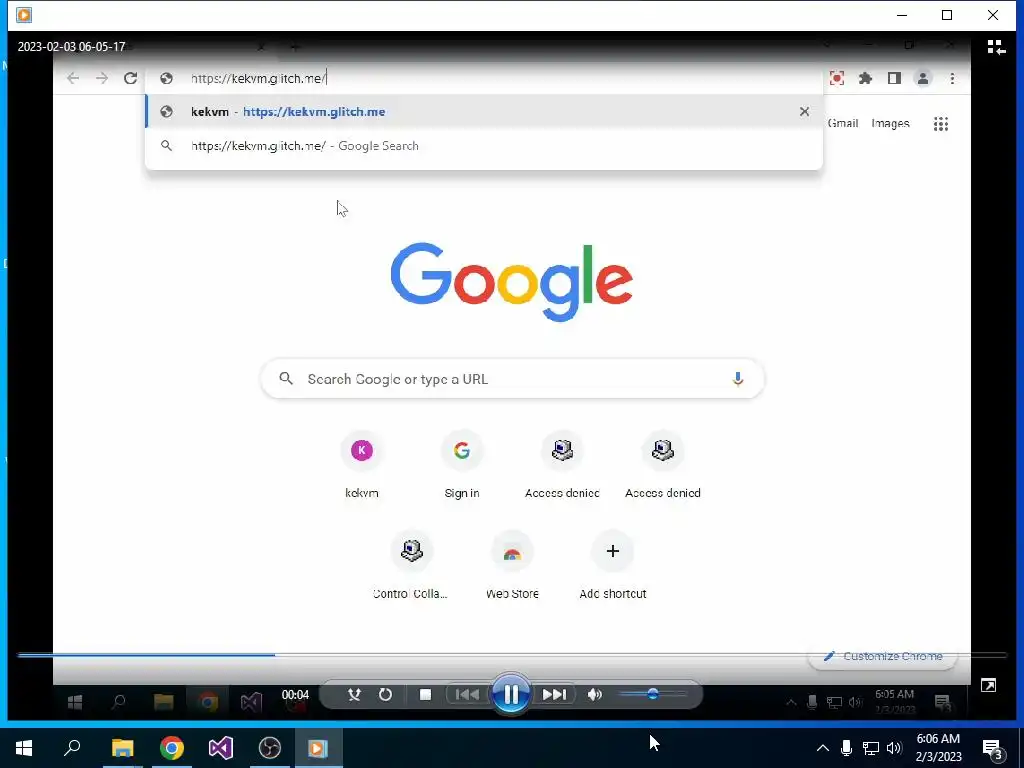This screenshot has height=768, width=1024.
Task: Skip to the next track
Action: point(554,694)
